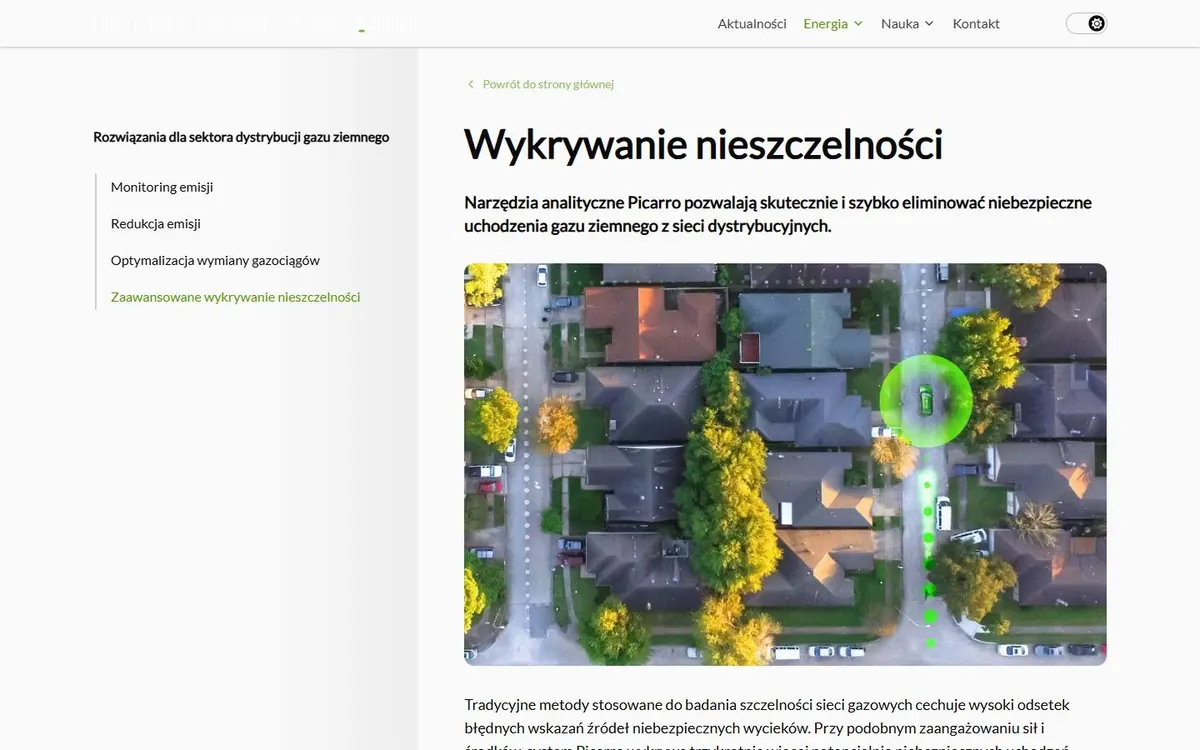Click the site logo in header
This screenshot has height=750, width=1200.
250,23
